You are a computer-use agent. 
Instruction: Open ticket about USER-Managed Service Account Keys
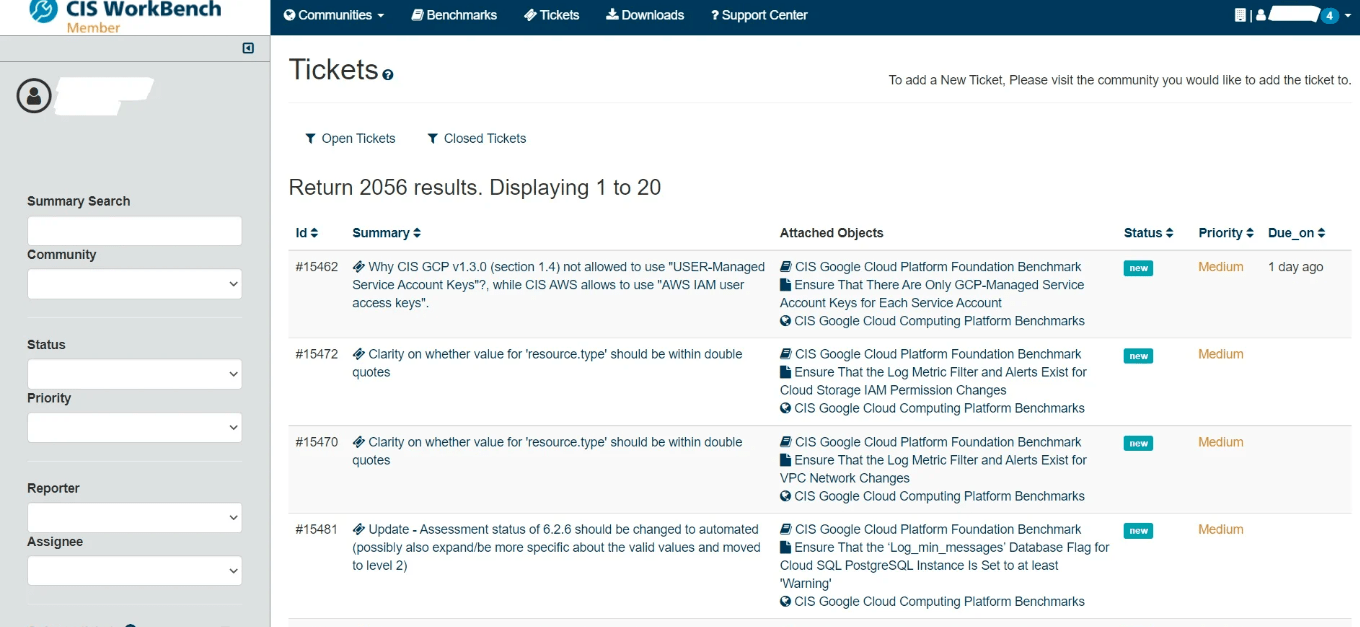(559, 285)
